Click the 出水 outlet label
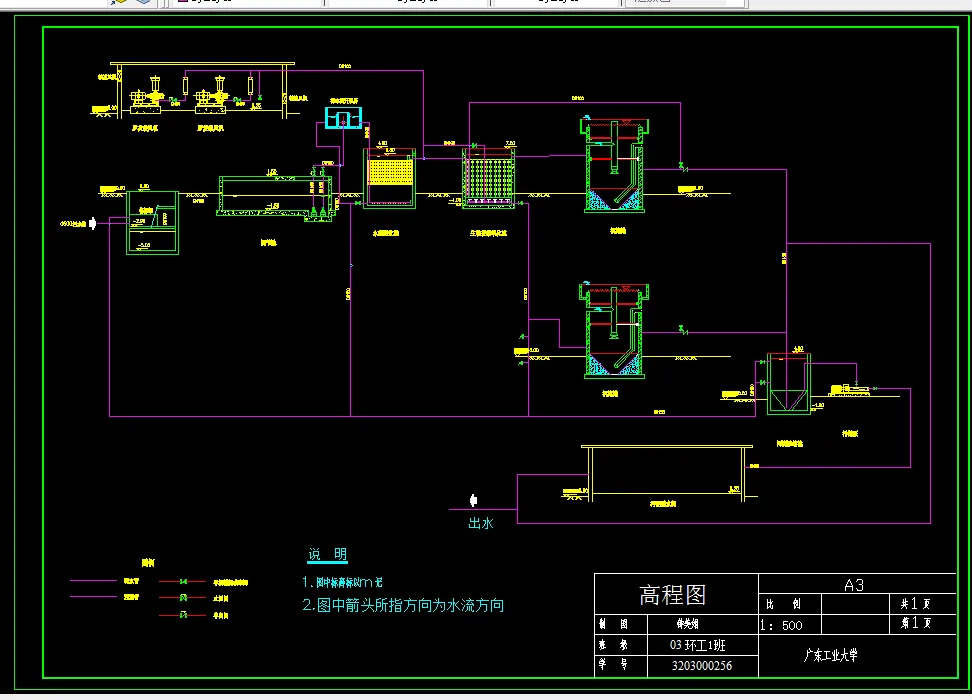The height and width of the screenshot is (700, 972). [x=481, y=523]
